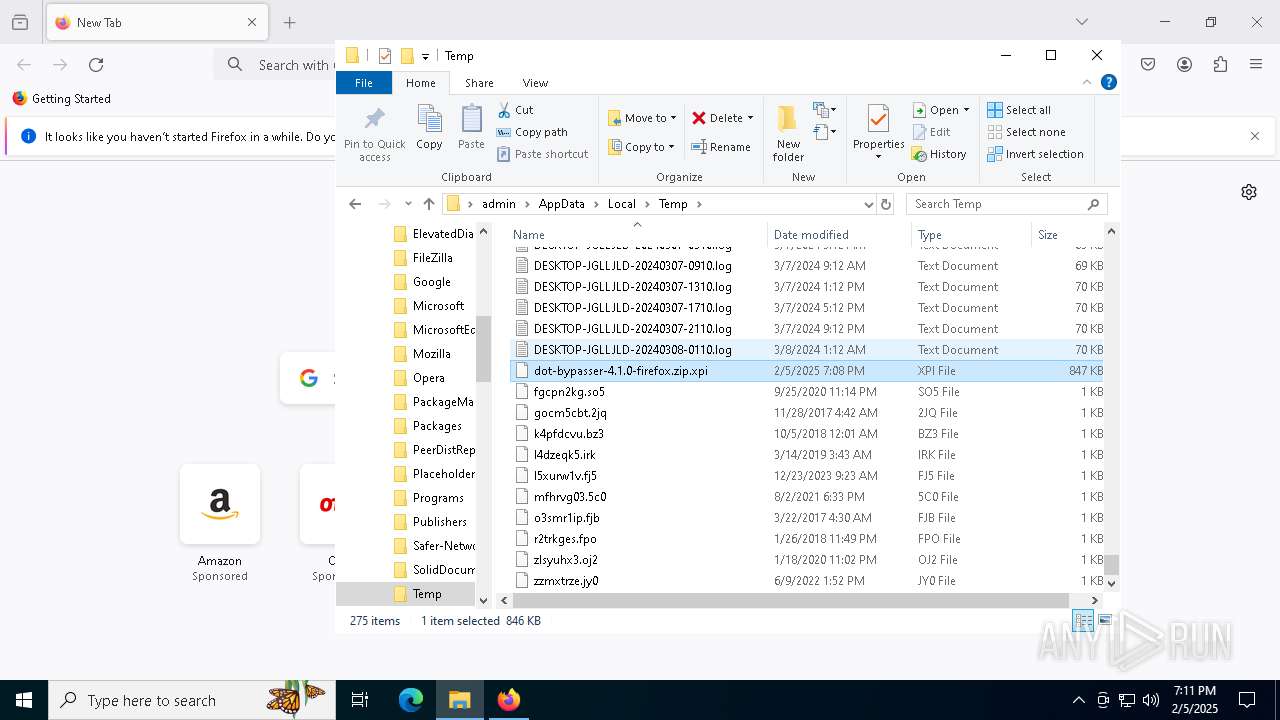
Task: Click admin in address breadcrumb
Action: point(499,204)
